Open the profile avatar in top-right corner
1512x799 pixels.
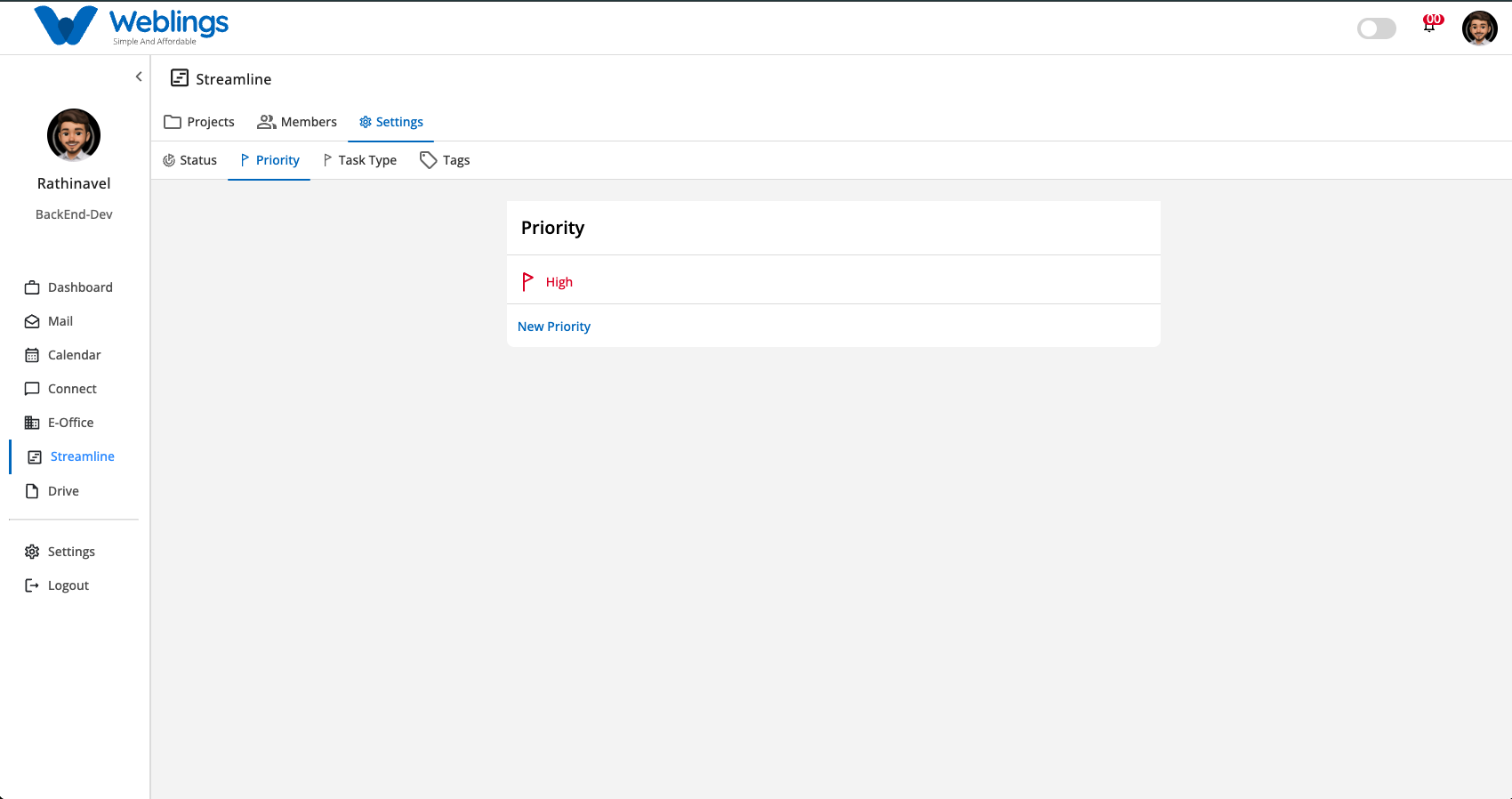click(1480, 28)
